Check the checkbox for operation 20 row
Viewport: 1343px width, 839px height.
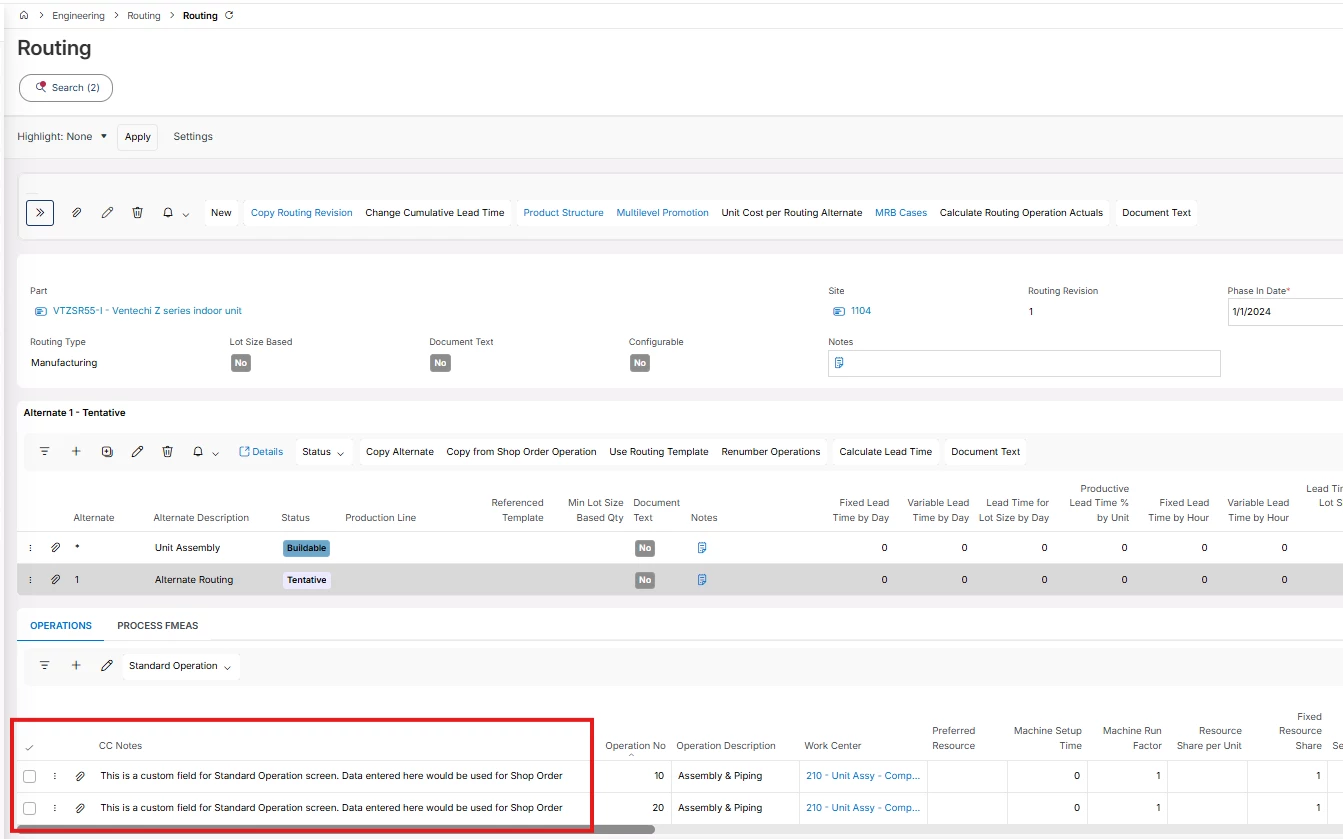click(x=30, y=808)
